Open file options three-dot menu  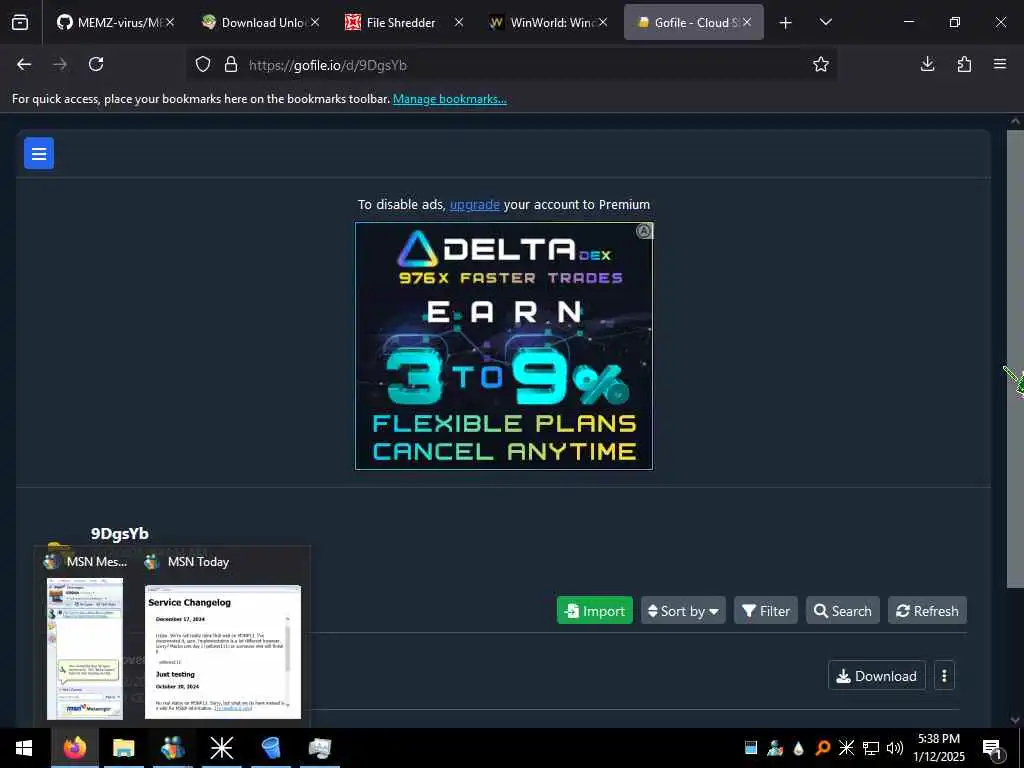coord(944,676)
